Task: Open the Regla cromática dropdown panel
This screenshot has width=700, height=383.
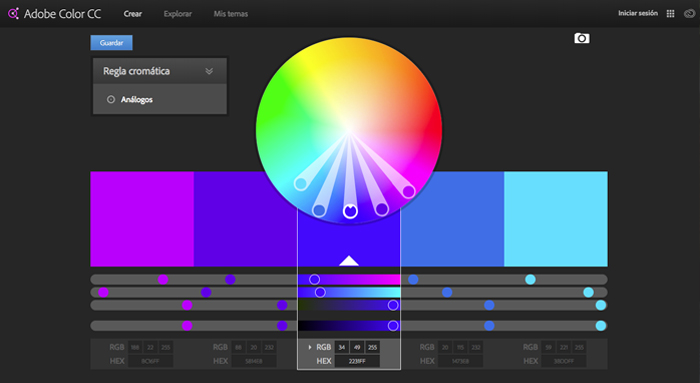Action: coord(160,71)
